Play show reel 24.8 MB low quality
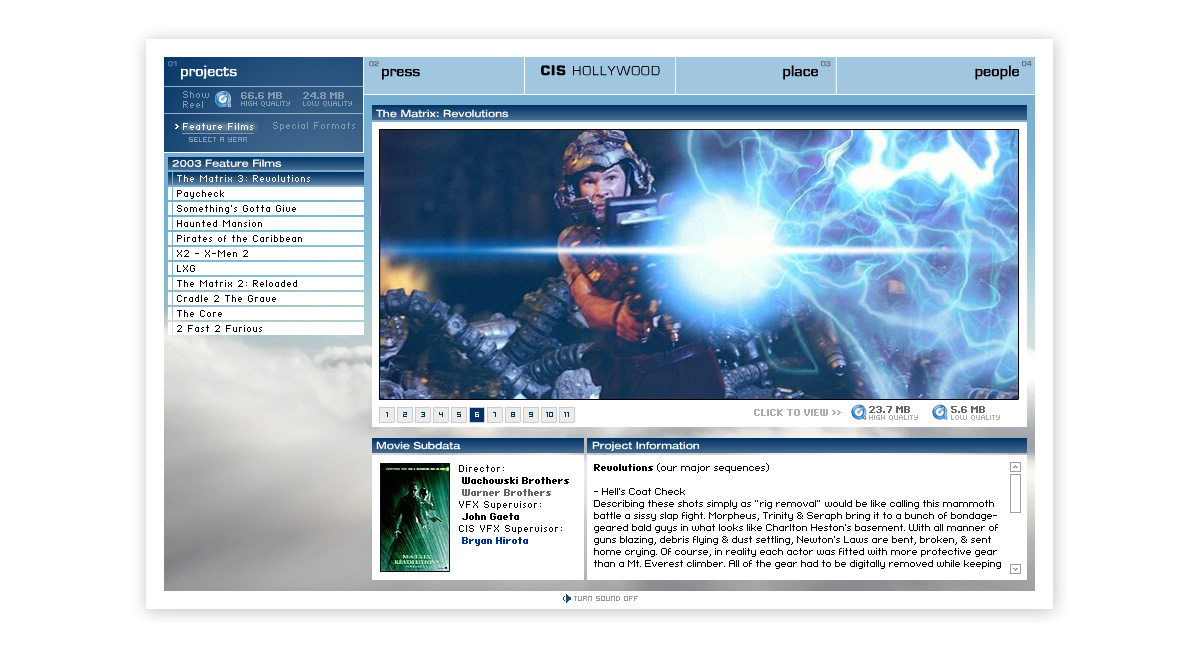The image size is (1200, 650). click(327, 99)
